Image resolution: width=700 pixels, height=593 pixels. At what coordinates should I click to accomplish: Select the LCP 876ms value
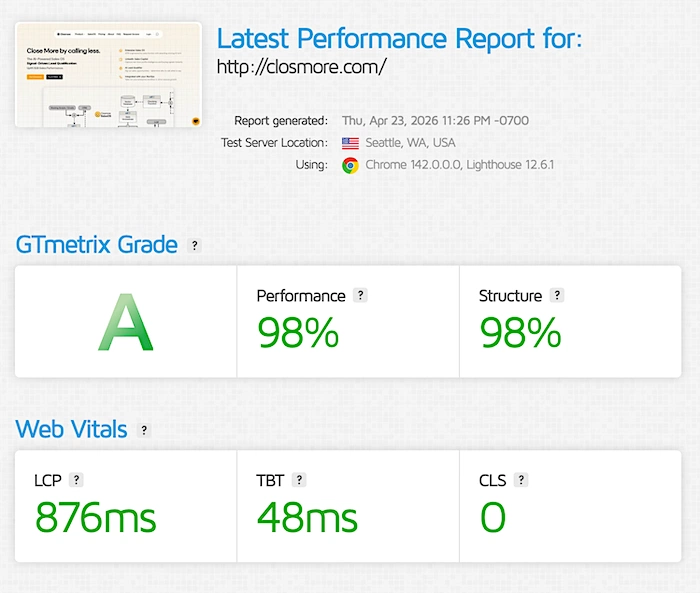click(x=96, y=517)
